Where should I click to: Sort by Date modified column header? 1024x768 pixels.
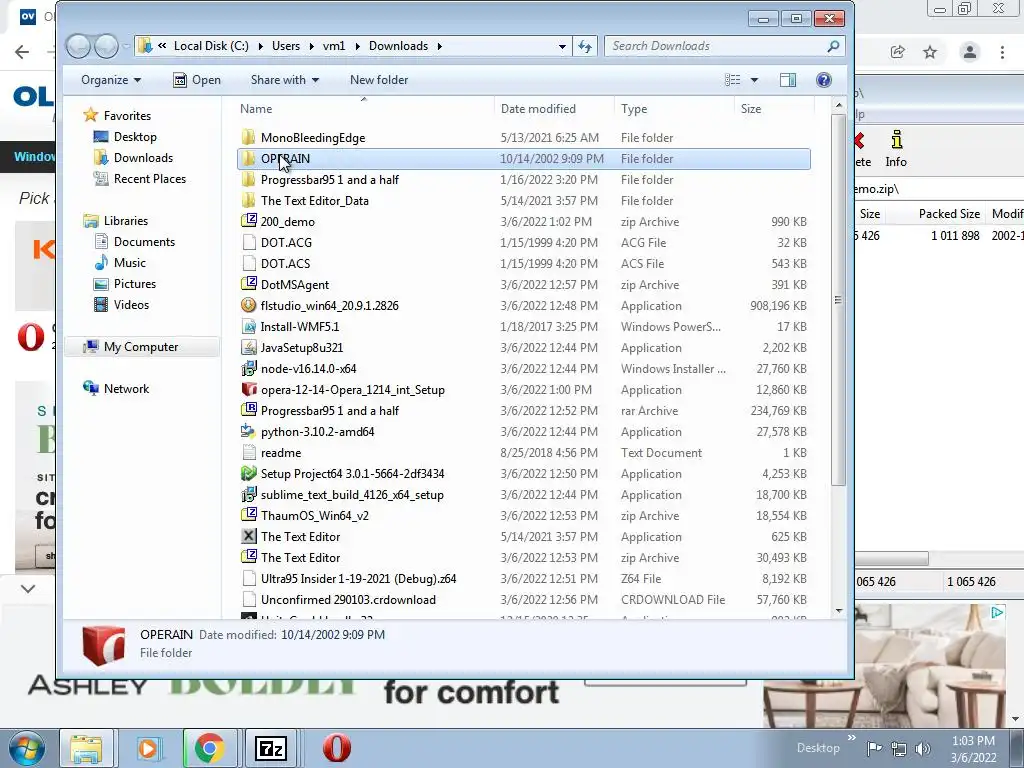[554, 108]
